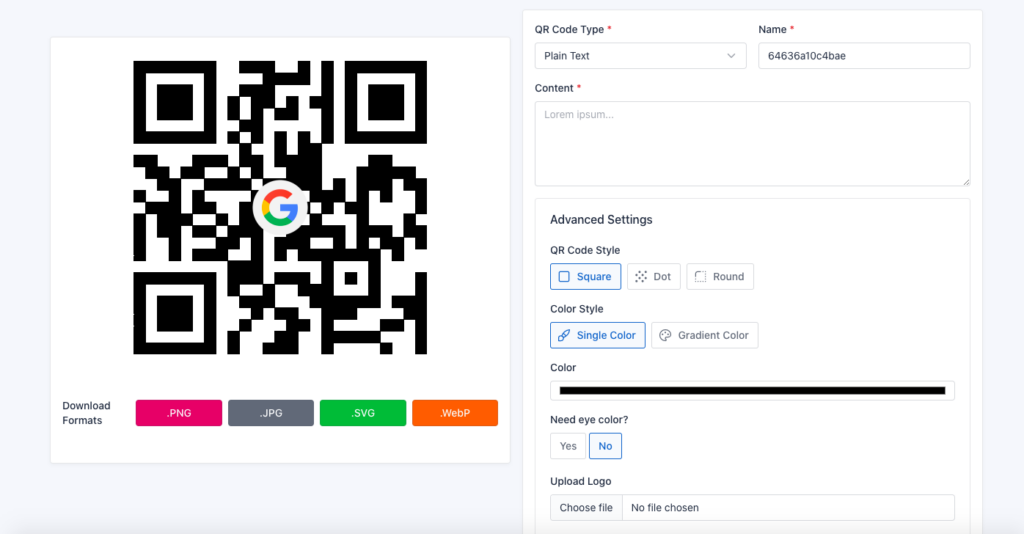Click the 'Need eye color?' label
The image size is (1024, 534).
pyautogui.click(x=589, y=420)
